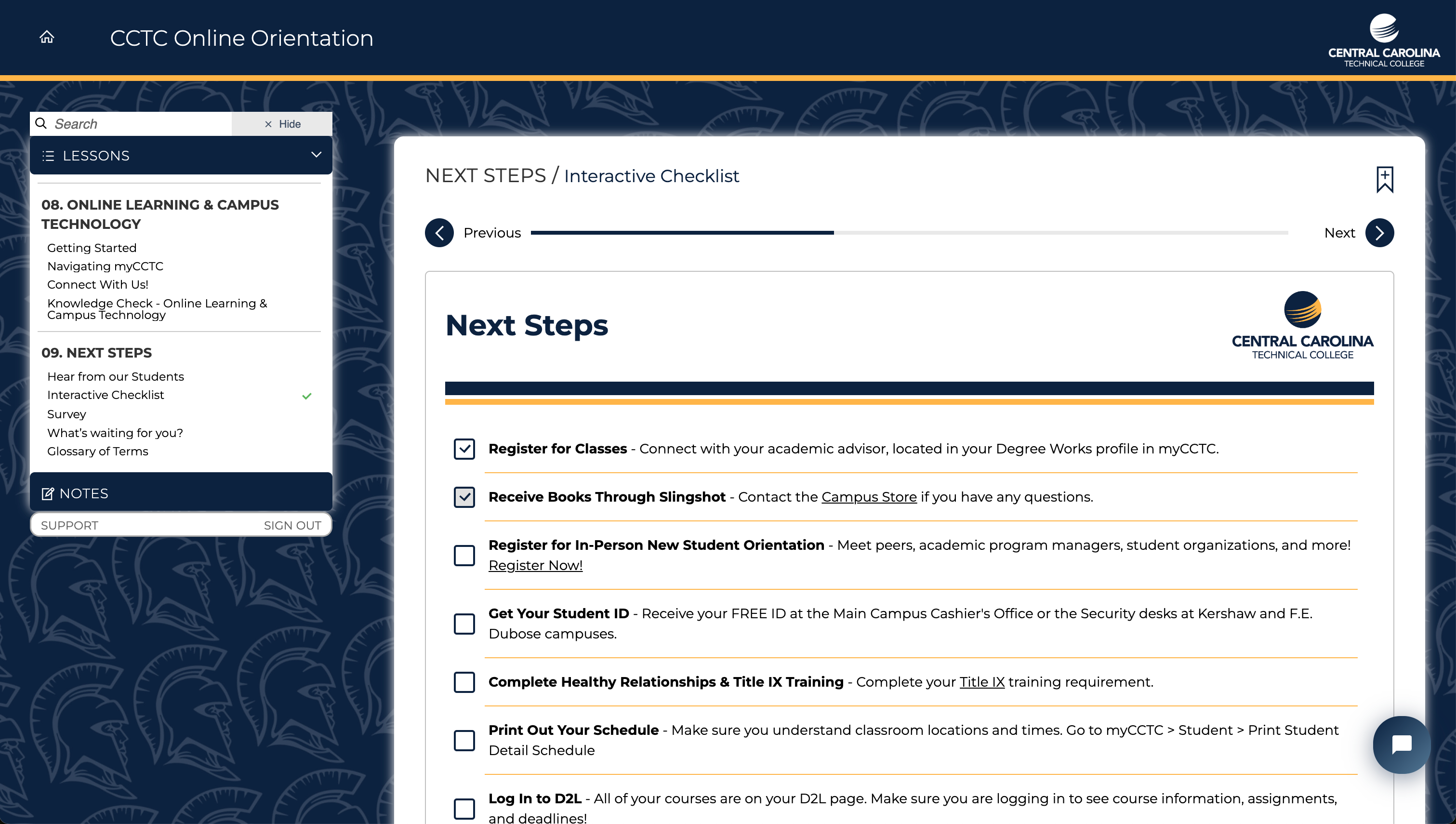Click the Previous navigation arrow icon
This screenshot has height=824, width=1456.
pyautogui.click(x=439, y=232)
